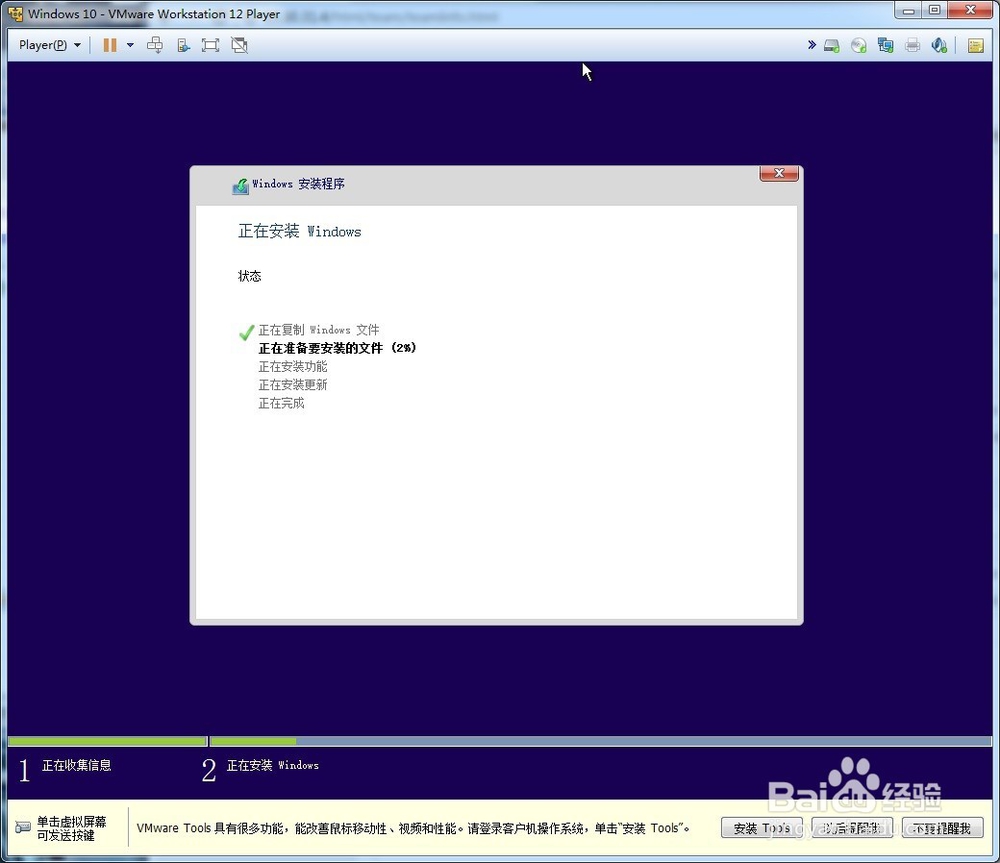The width and height of the screenshot is (1000, 863).
Task: Click the step 1 collecting information progress bar
Action: click(x=108, y=741)
